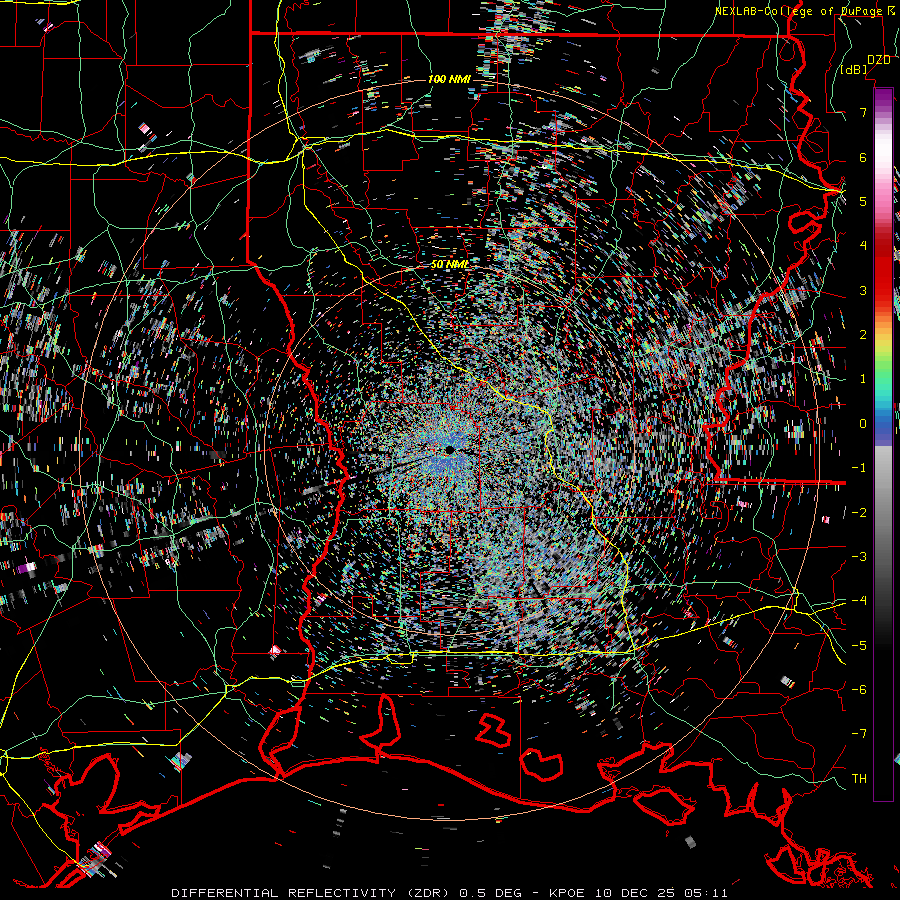Viewport: 900px width, 900px height.
Task: Click the "TH" label below the color scale
Action: (x=859, y=779)
